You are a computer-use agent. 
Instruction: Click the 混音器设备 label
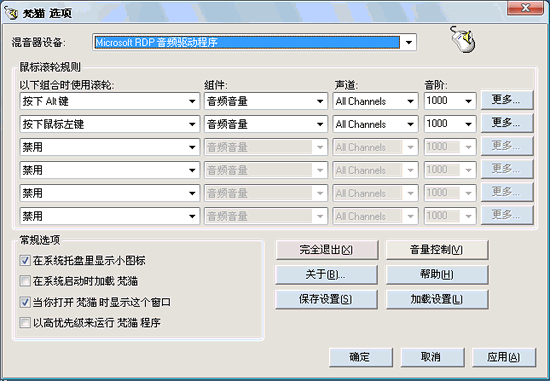point(39,42)
